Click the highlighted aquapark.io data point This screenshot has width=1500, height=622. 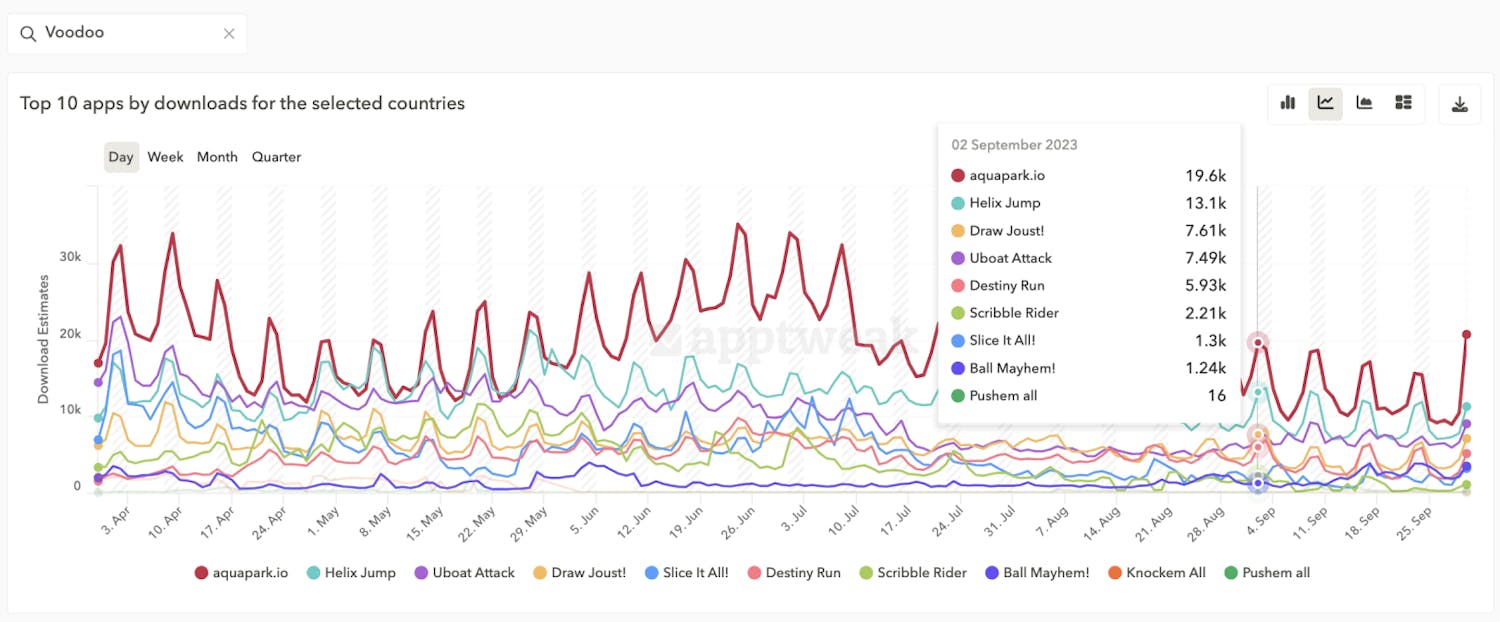[1257, 342]
